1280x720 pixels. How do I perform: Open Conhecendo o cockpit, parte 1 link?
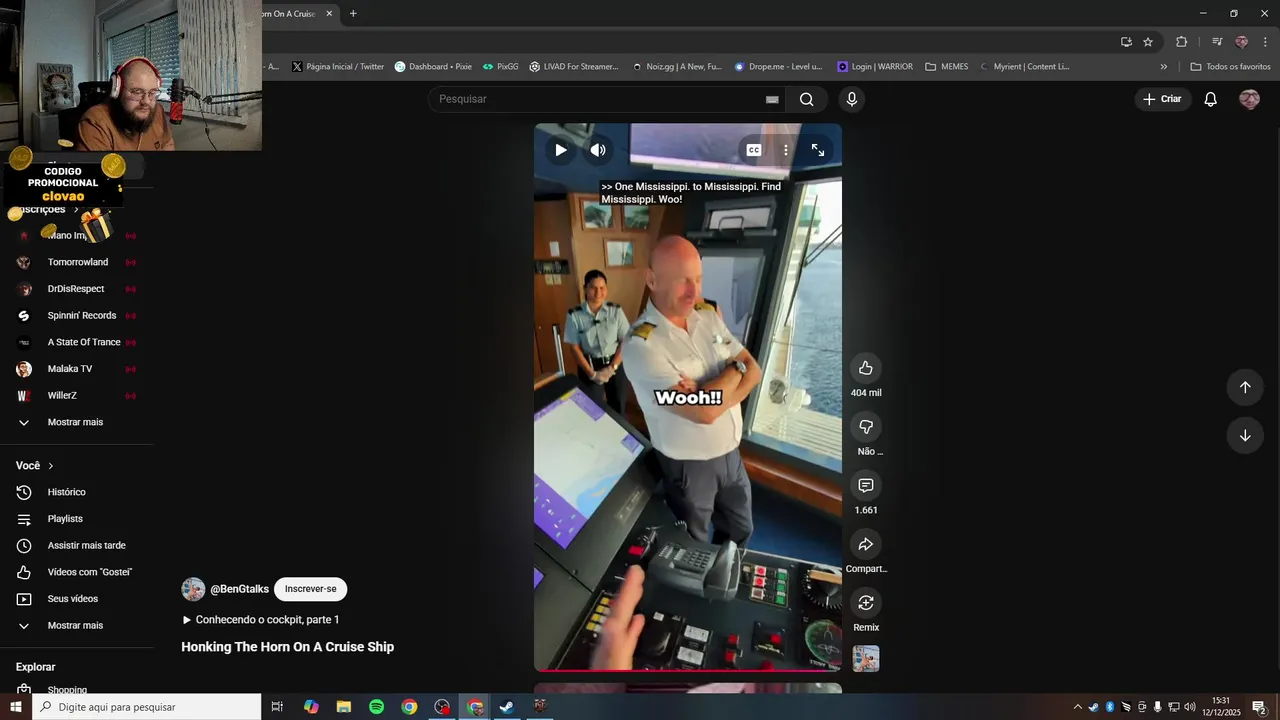[260, 620]
